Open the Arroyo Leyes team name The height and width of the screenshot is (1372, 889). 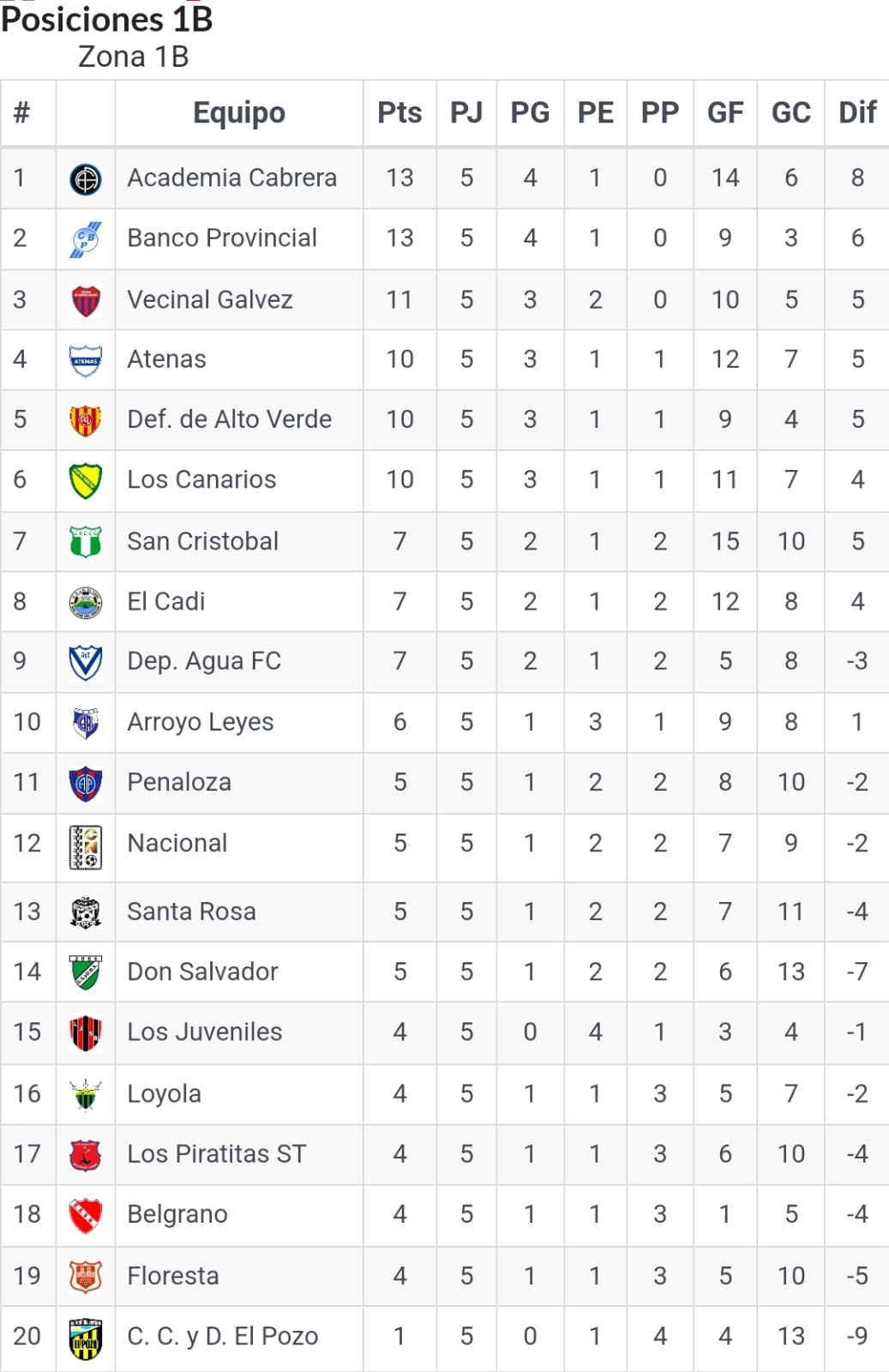(201, 722)
